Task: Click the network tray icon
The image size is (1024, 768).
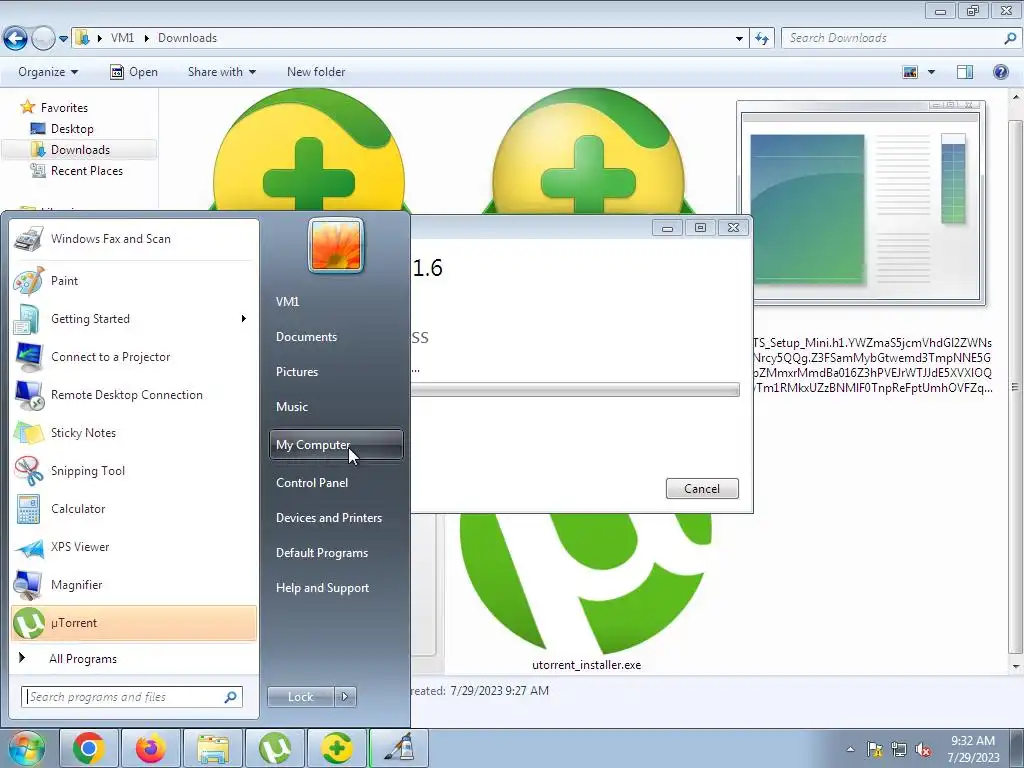Action: click(x=899, y=749)
